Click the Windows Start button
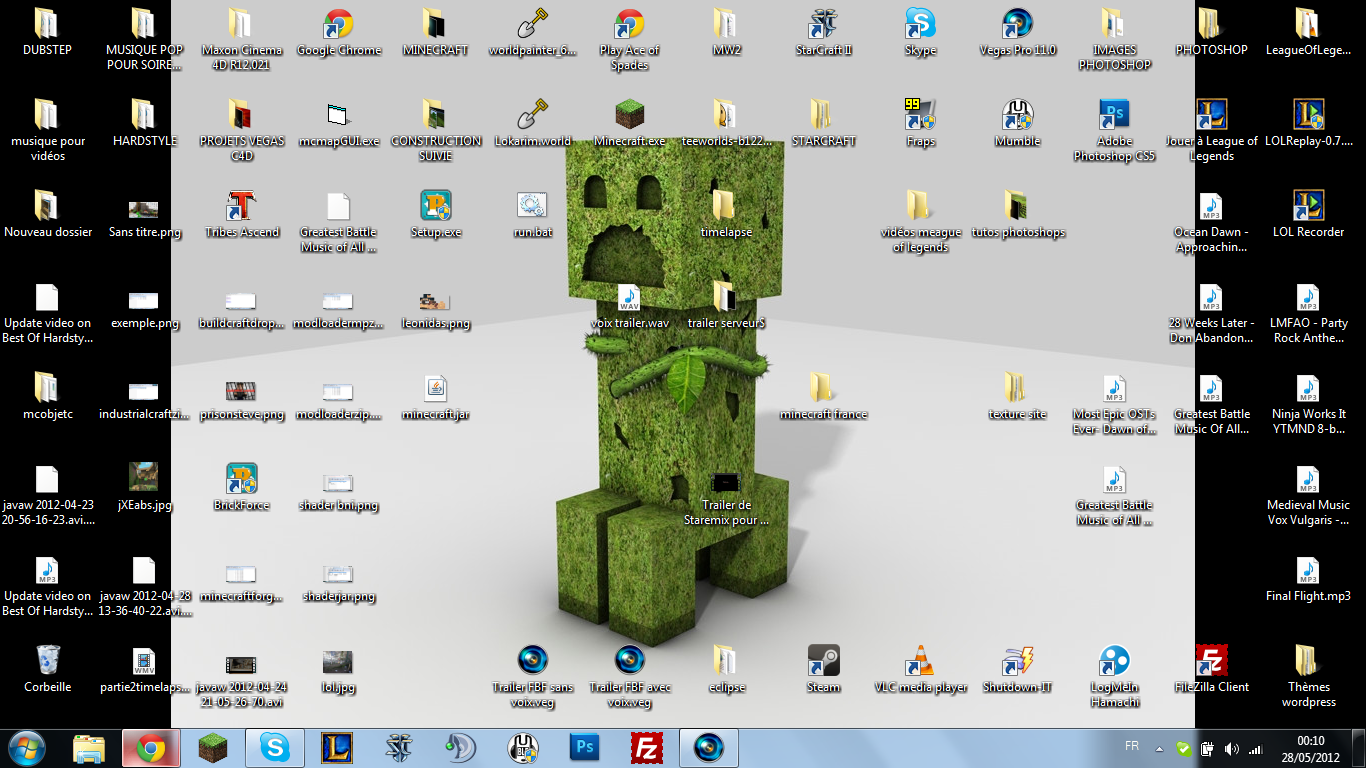Screen dimensions: 1366x768 click(x=25, y=748)
